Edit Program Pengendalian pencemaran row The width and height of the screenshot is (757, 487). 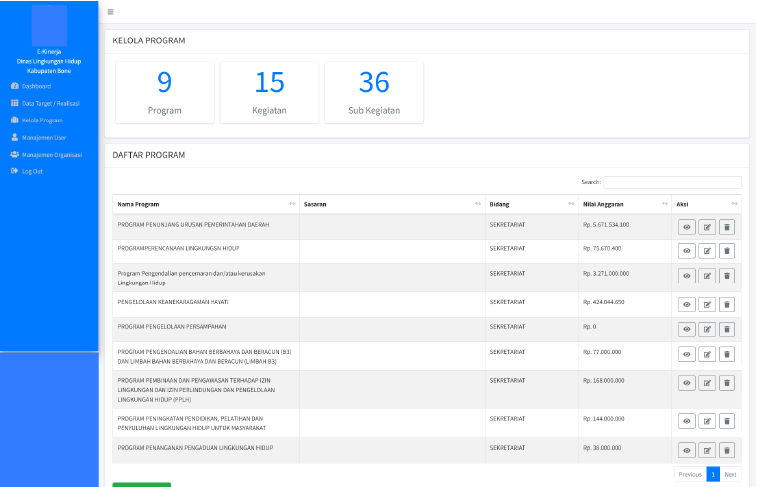click(707, 276)
